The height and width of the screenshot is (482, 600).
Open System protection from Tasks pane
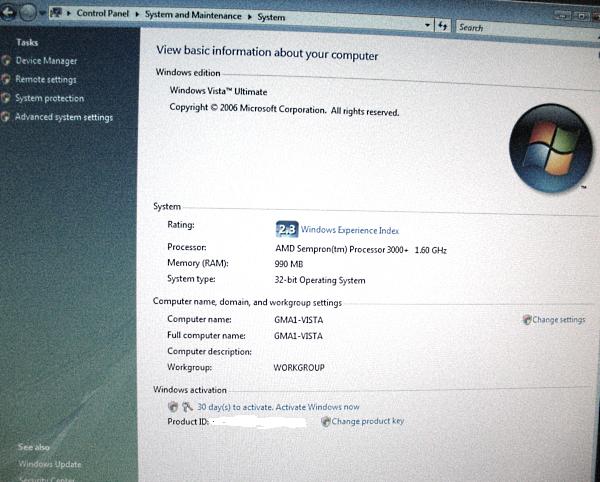pyautogui.click(x=50, y=99)
